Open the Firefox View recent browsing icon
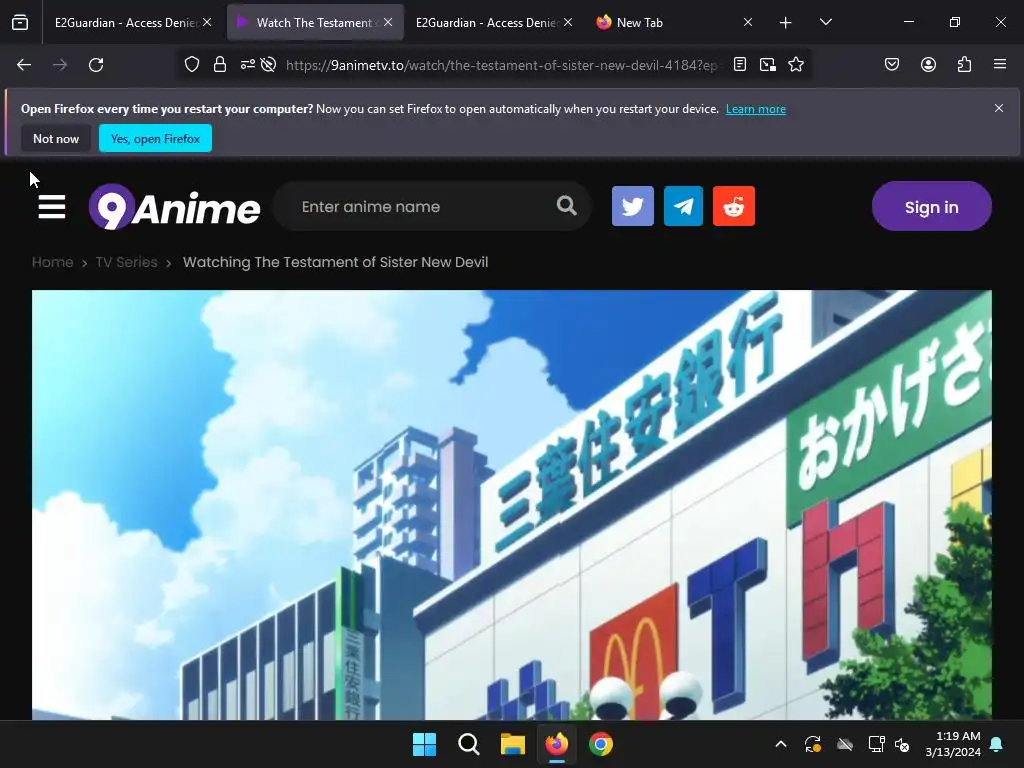The image size is (1024, 768). point(20,22)
